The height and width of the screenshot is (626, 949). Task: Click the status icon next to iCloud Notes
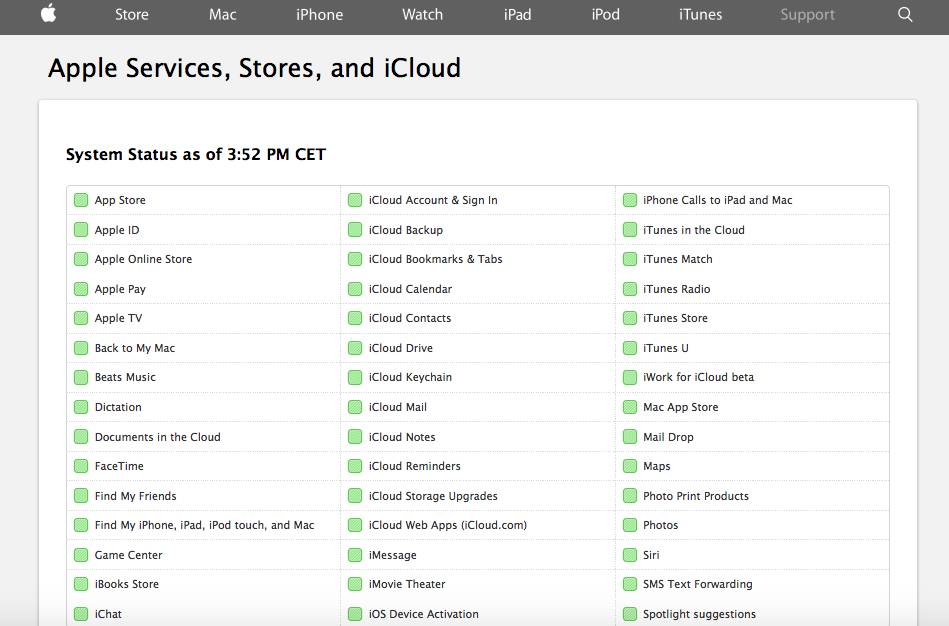pos(355,437)
